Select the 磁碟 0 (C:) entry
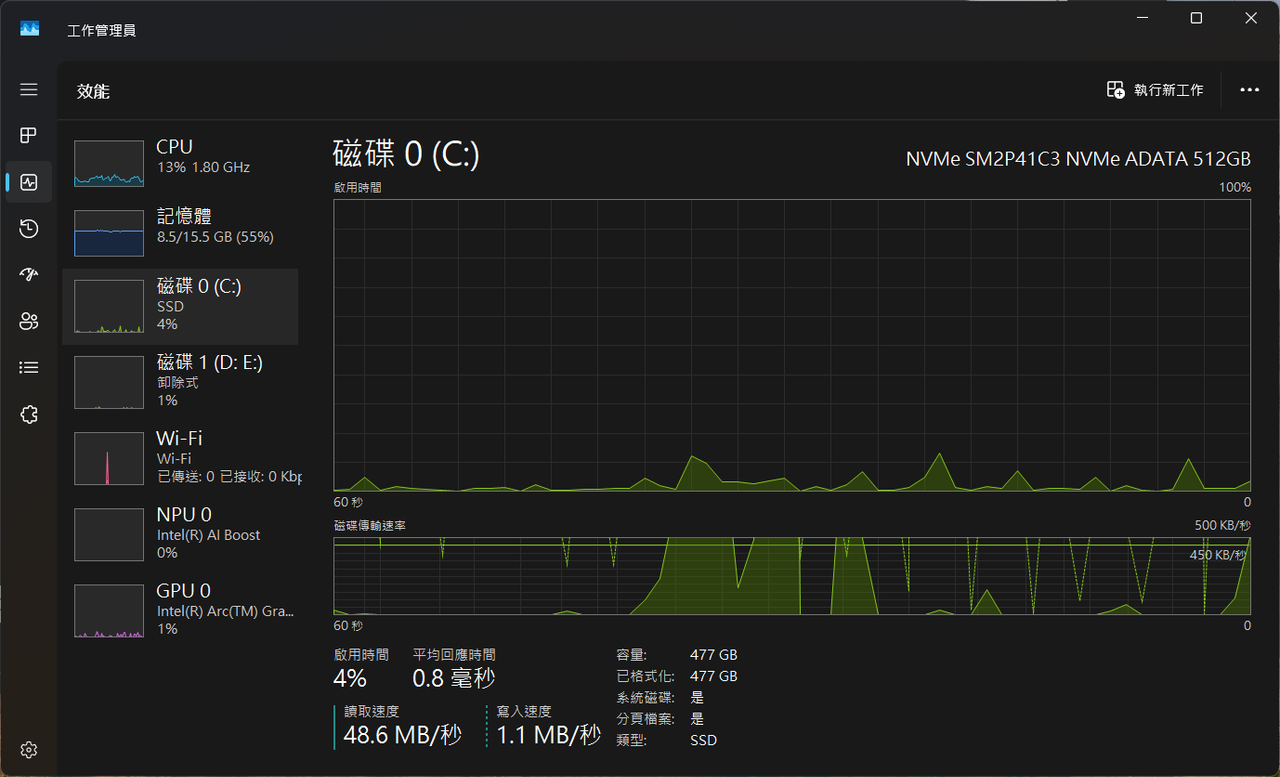 coord(180,307)
